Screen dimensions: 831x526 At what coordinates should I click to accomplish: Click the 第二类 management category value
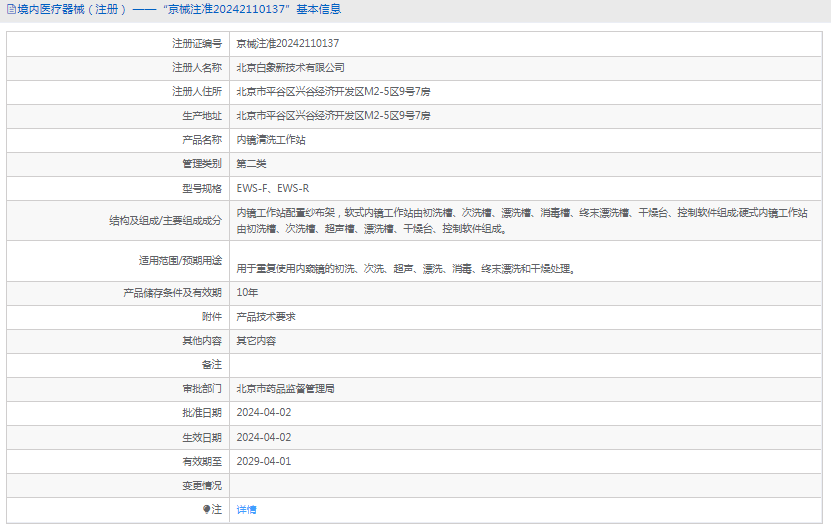[251, 164]
